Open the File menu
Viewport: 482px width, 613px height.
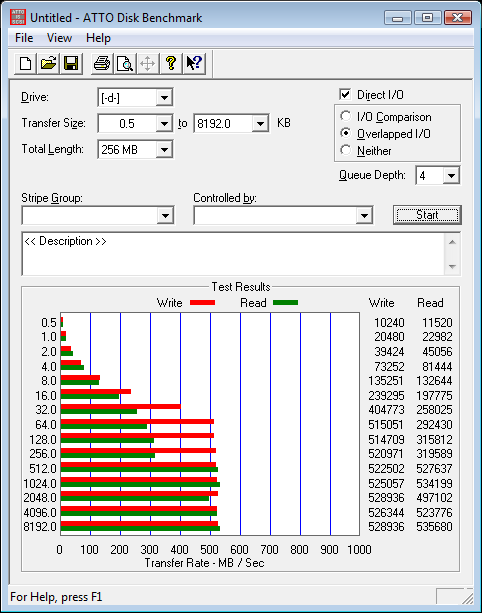pyautogui.click(x=24, y=38)
